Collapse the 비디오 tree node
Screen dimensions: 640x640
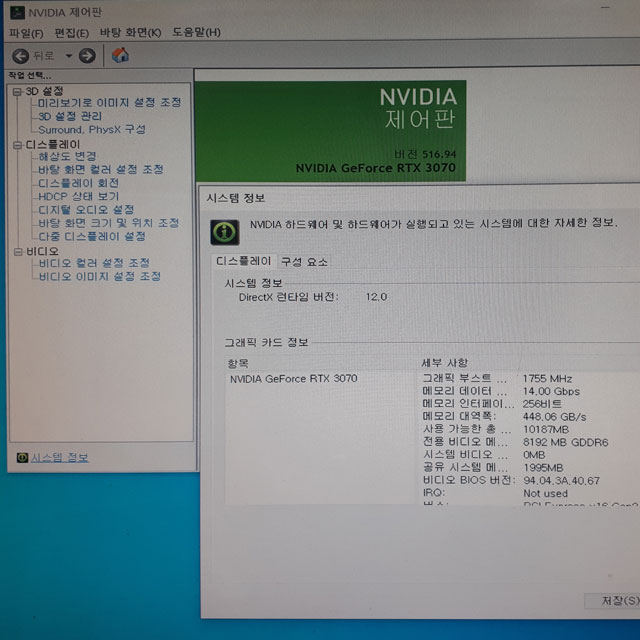[18, 252]
